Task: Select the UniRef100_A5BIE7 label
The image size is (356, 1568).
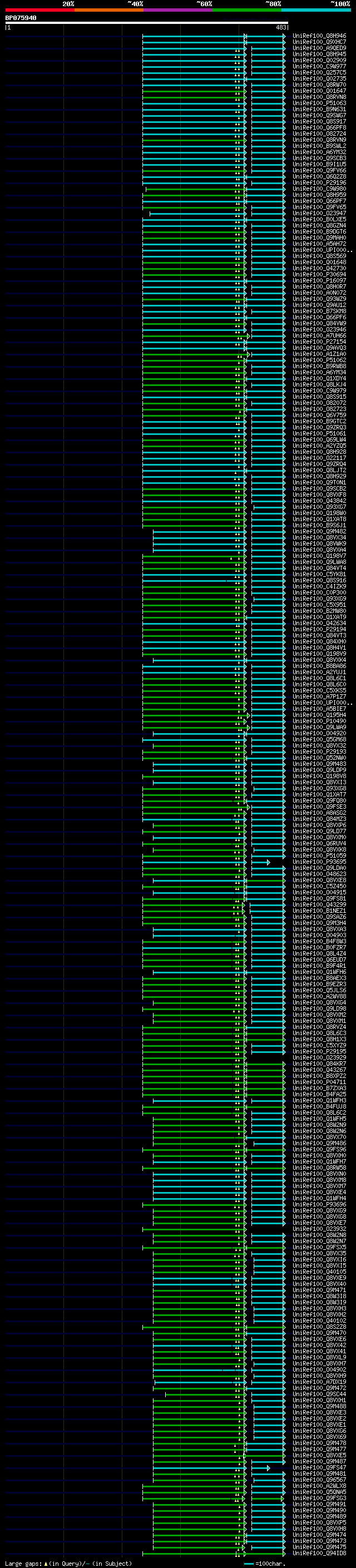Action: [x=319, y=709]
